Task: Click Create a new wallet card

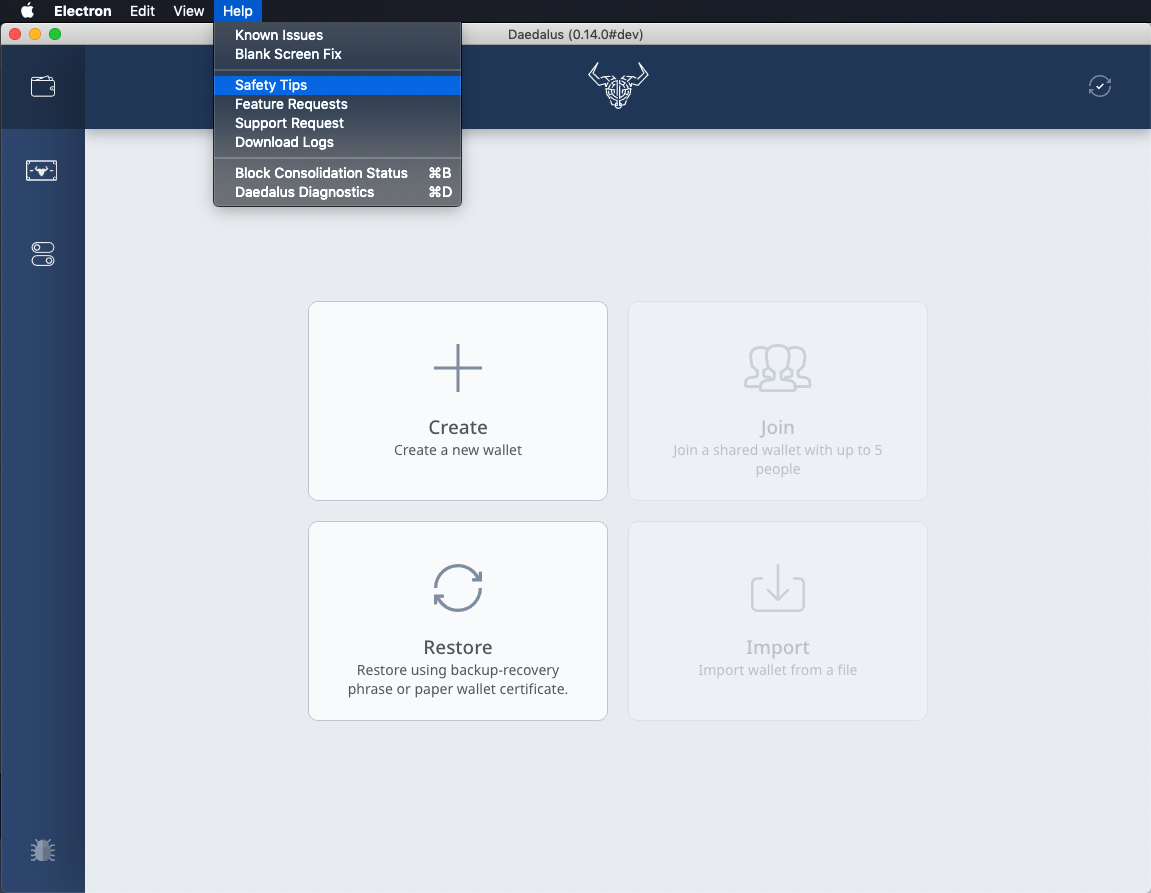Action: 458,401
